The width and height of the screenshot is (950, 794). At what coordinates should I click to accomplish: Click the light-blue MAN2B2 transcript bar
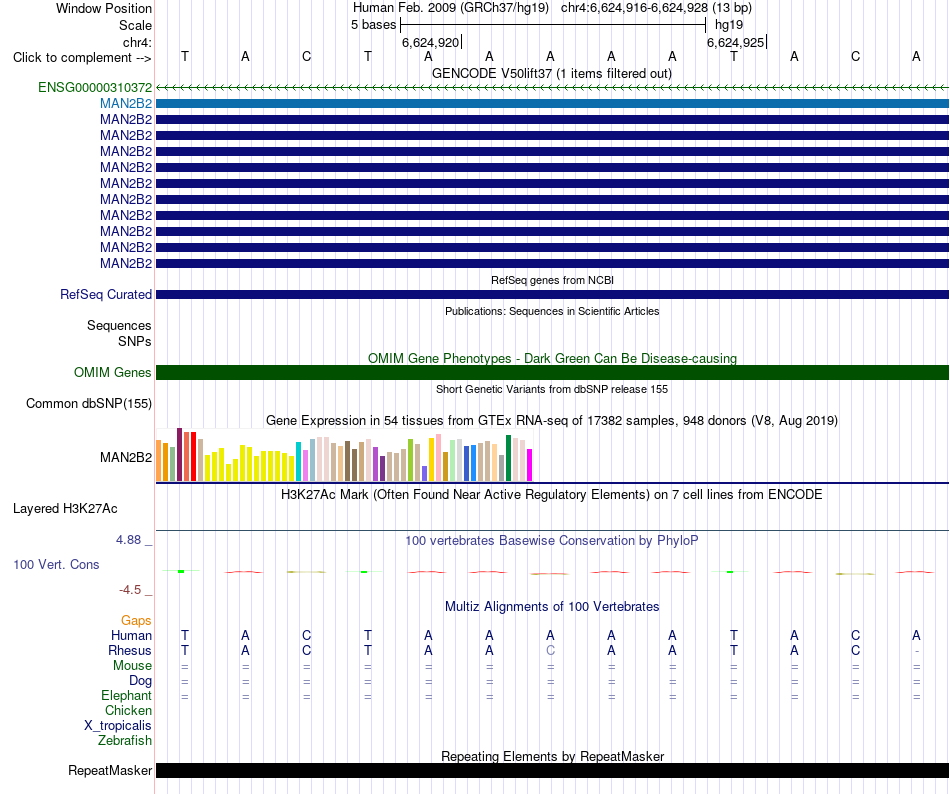(552, 104)
